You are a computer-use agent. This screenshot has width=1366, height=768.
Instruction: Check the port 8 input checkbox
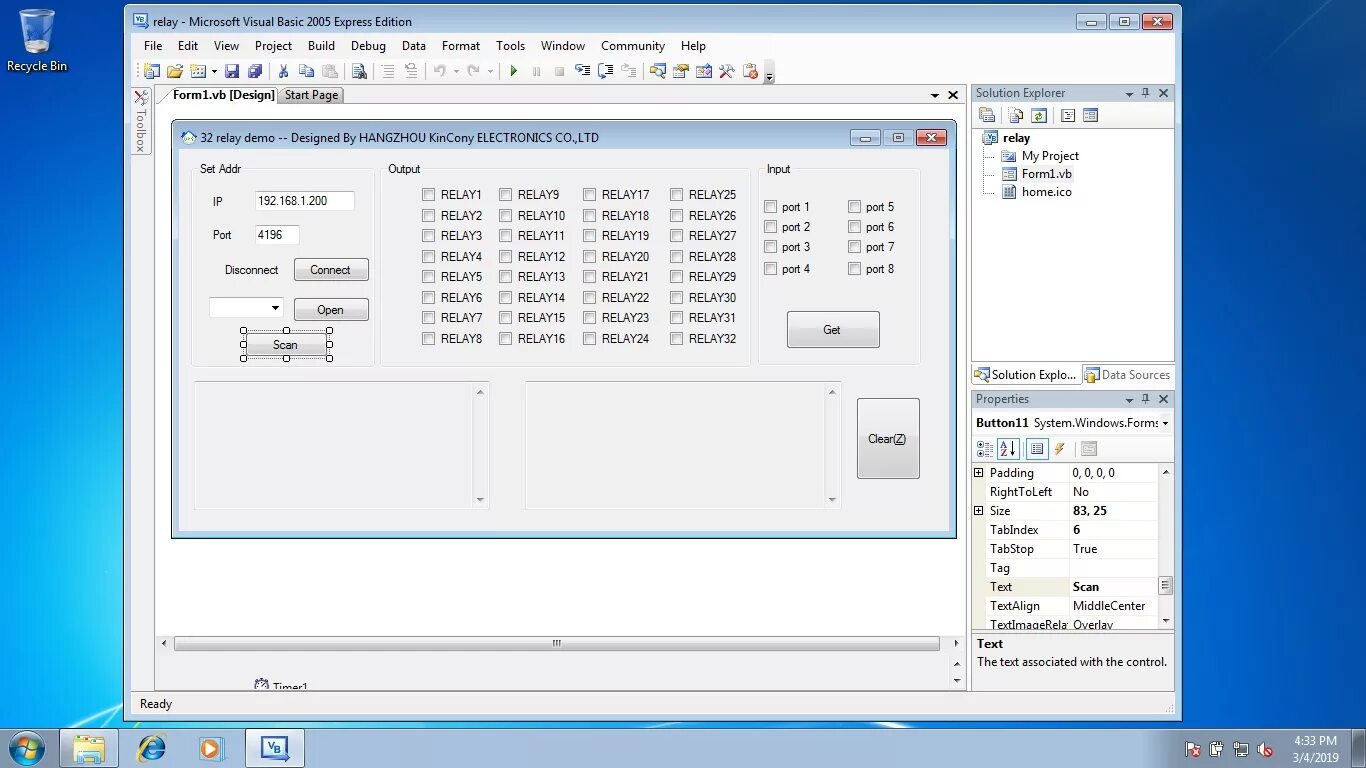tap(854, 269)
